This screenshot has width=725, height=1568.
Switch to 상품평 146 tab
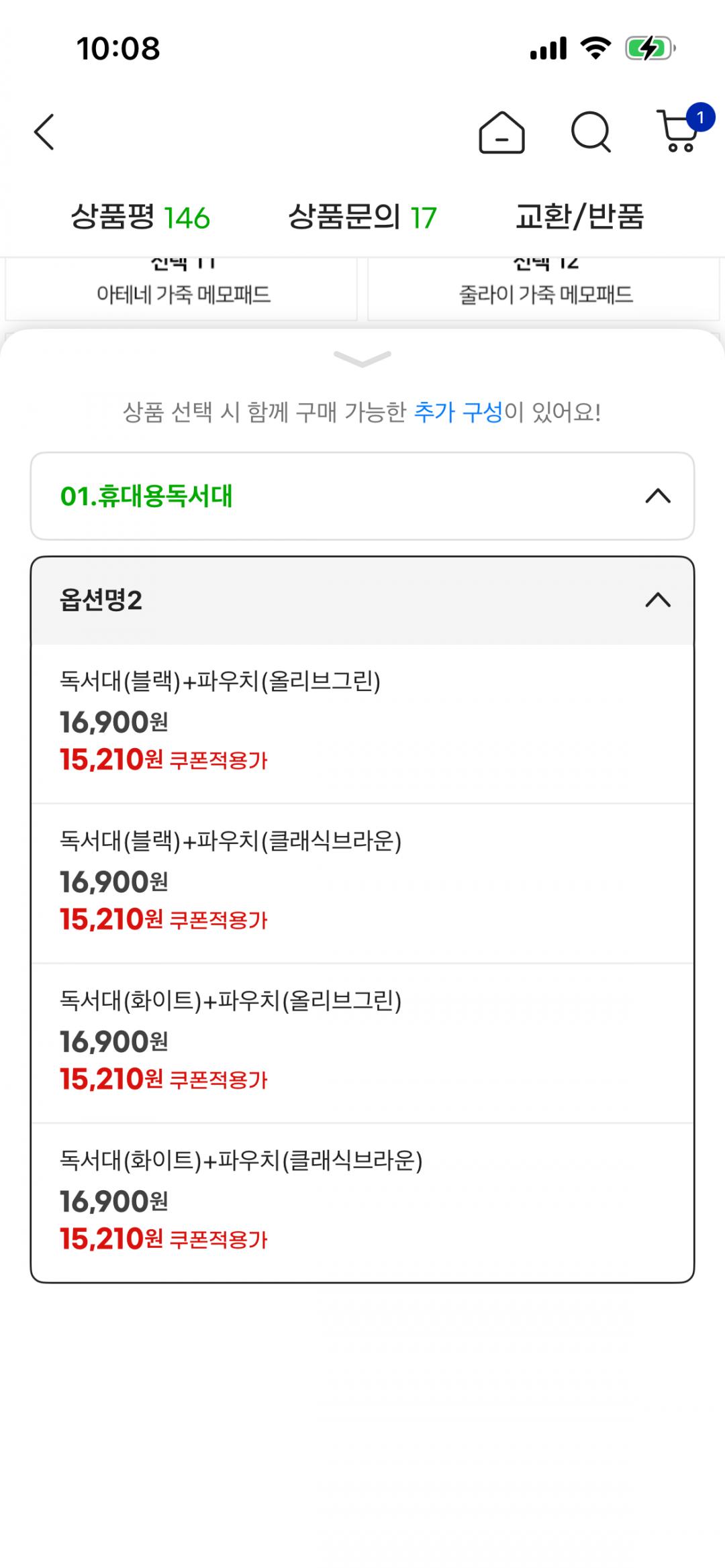coord(140,217)
